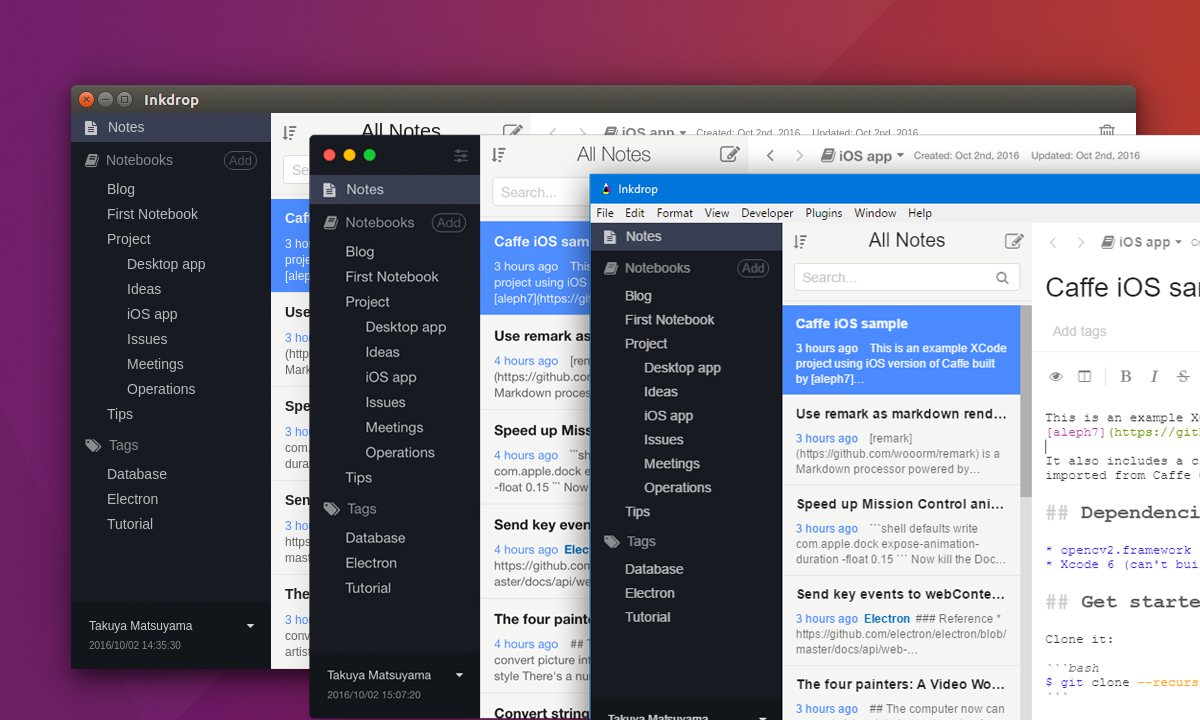Open the Format menu
Image resolution: width=1200 pixels, height=720 pixels.
tap(675, 213)
